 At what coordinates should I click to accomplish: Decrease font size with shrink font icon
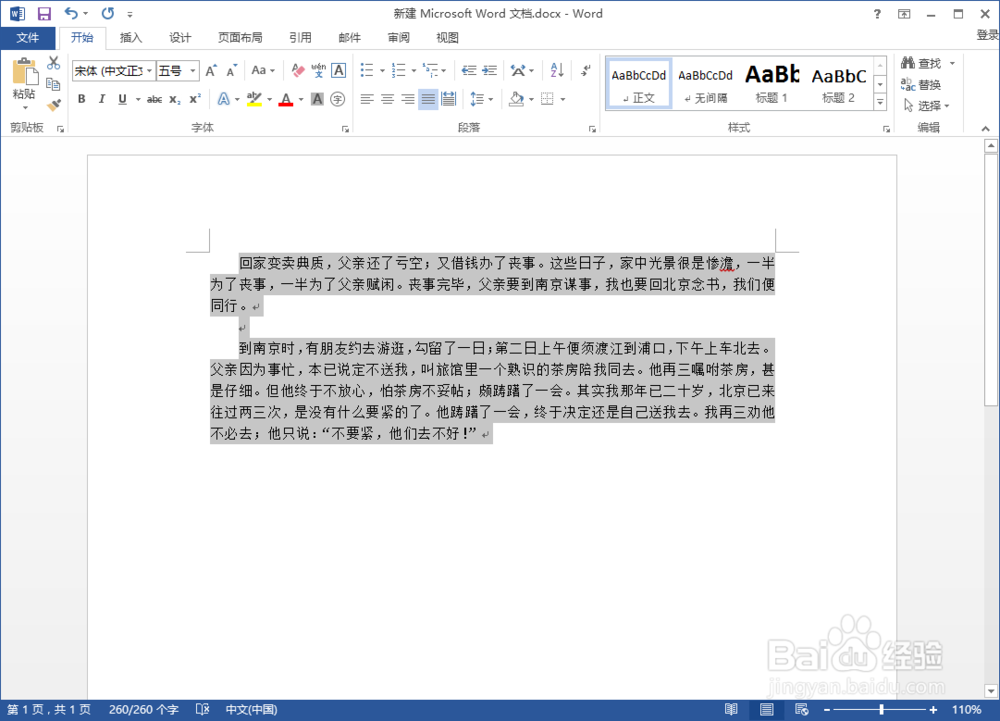point(232,71)
